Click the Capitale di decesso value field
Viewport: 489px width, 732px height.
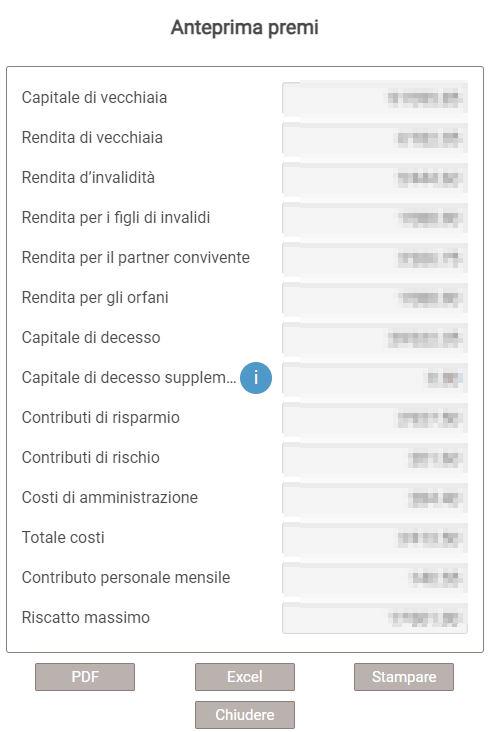[375, 338]
